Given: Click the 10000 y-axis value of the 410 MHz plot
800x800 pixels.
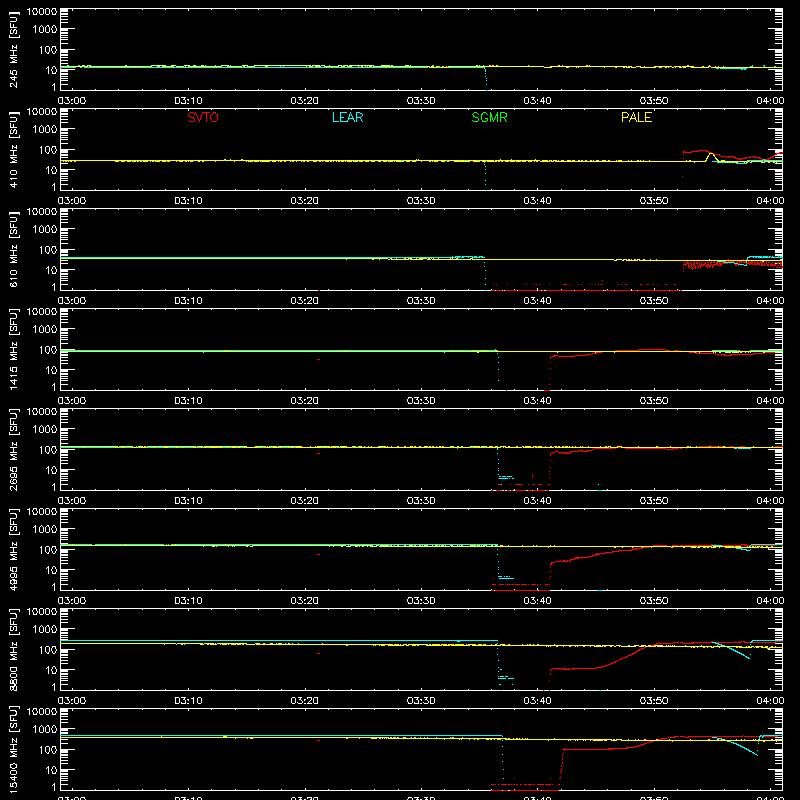Looking at the screenshot, I should pyautogui.click(x=42, y=112).
